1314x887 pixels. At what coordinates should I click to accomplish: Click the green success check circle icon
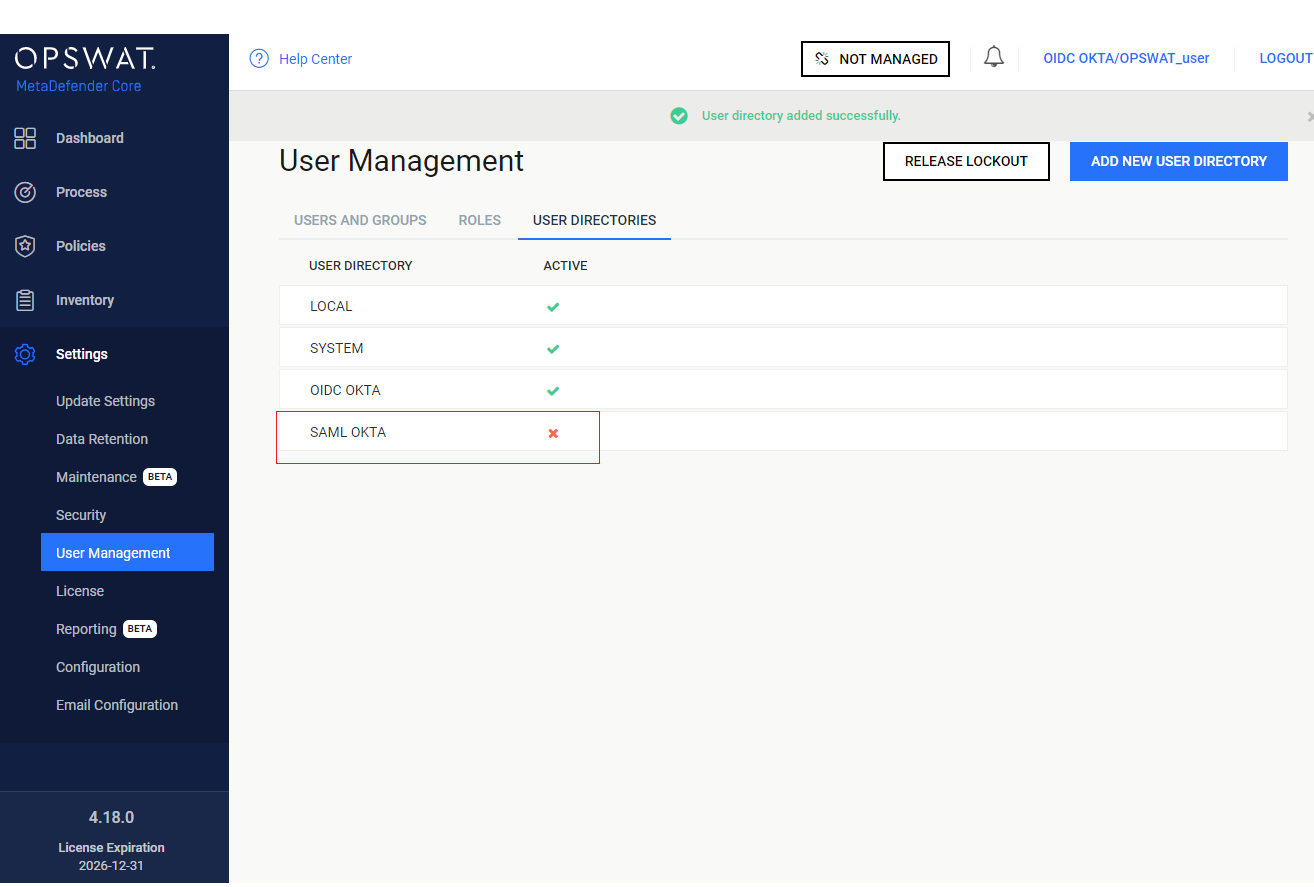pos(679,116)
